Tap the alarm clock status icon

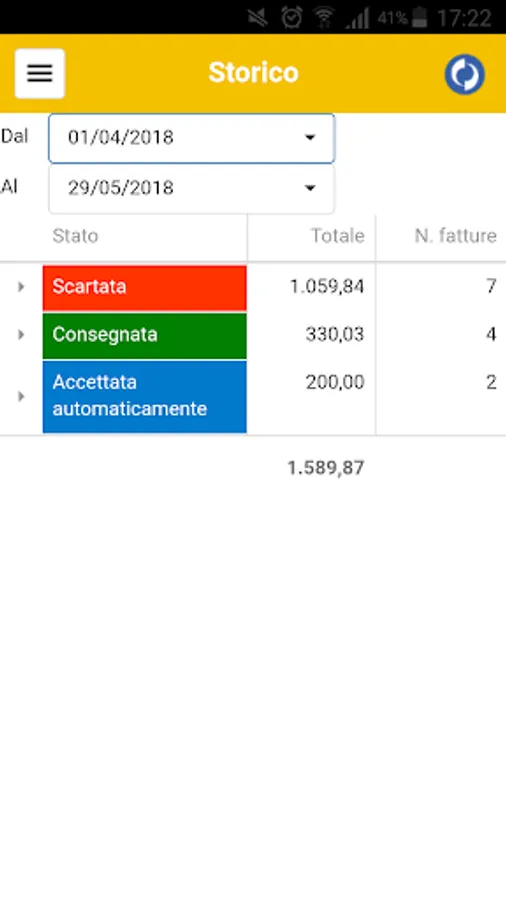click(291, 17)
